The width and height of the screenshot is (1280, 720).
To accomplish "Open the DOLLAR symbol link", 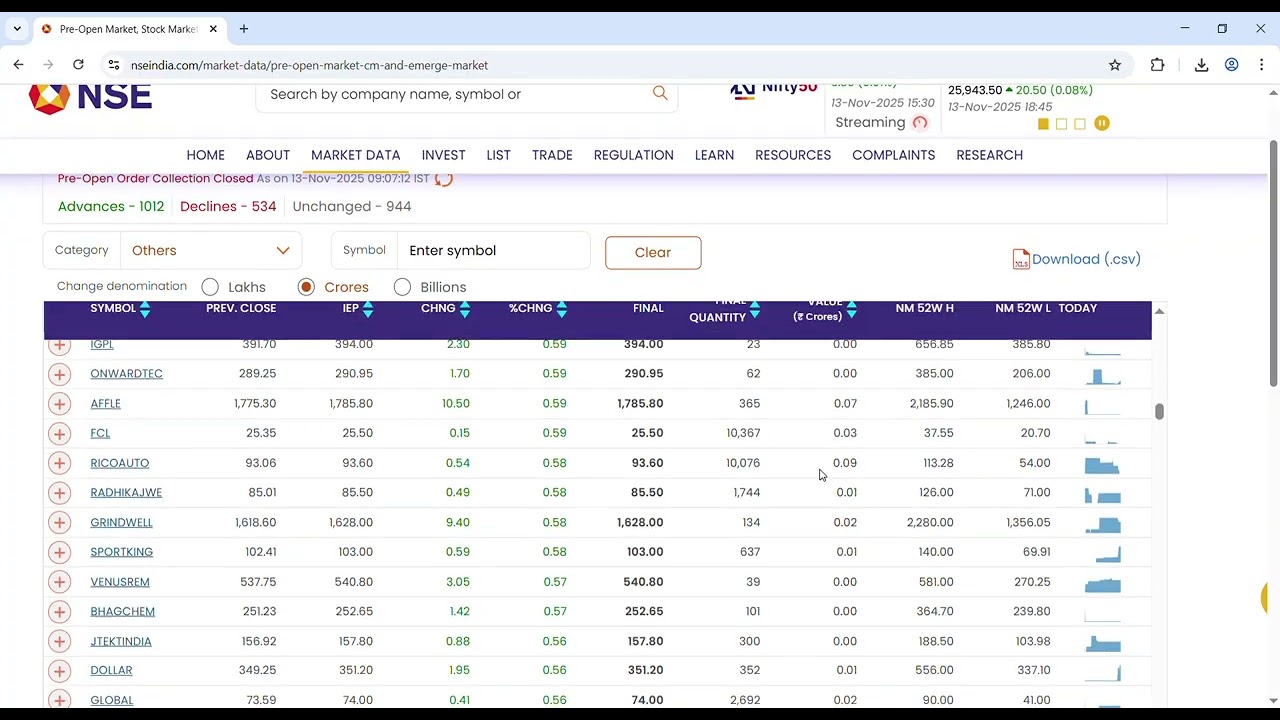I will pyautogui.click(x=111, y=670).
